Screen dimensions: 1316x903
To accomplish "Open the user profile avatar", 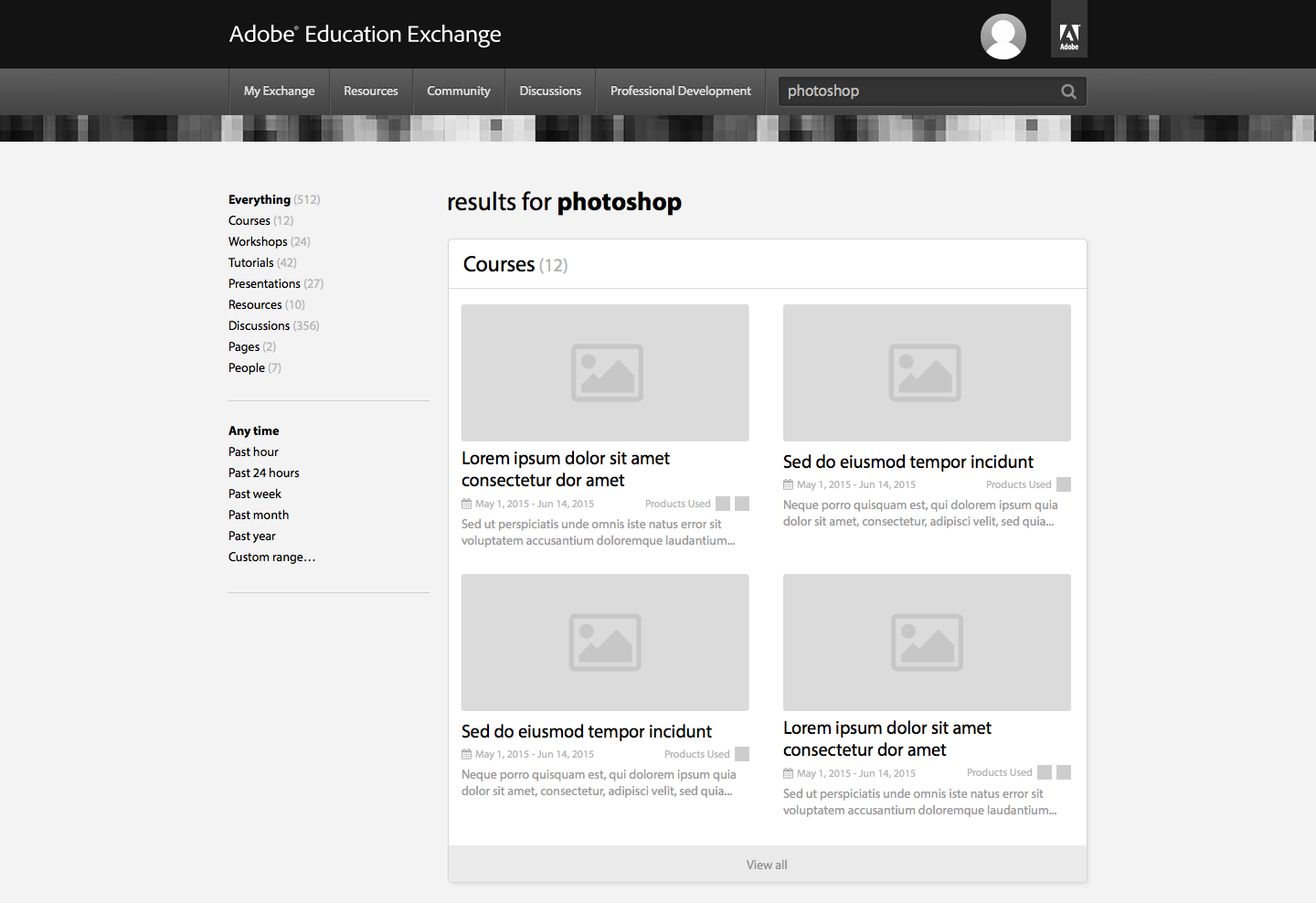I will [1003, 37].
